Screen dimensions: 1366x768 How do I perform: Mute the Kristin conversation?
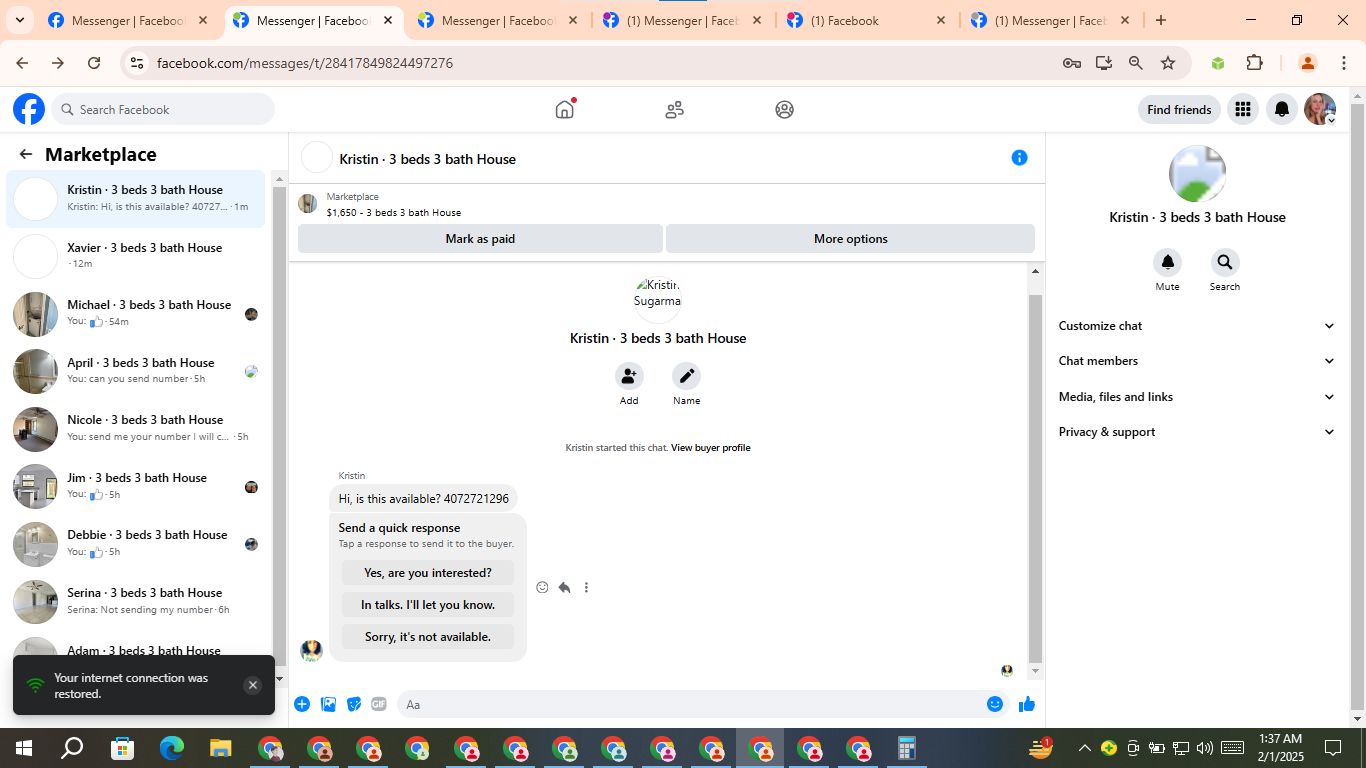point(1167,263)
